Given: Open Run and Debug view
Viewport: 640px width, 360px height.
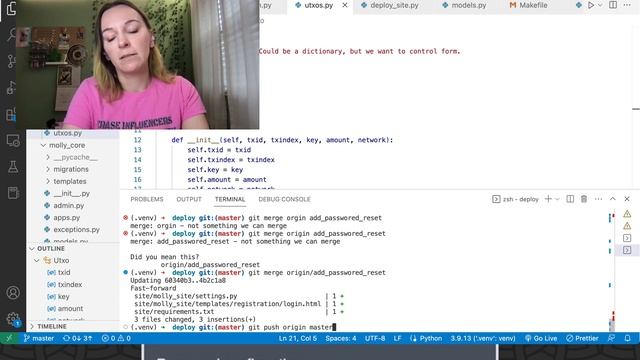Looking at the screenshot, I should point(11,88).
